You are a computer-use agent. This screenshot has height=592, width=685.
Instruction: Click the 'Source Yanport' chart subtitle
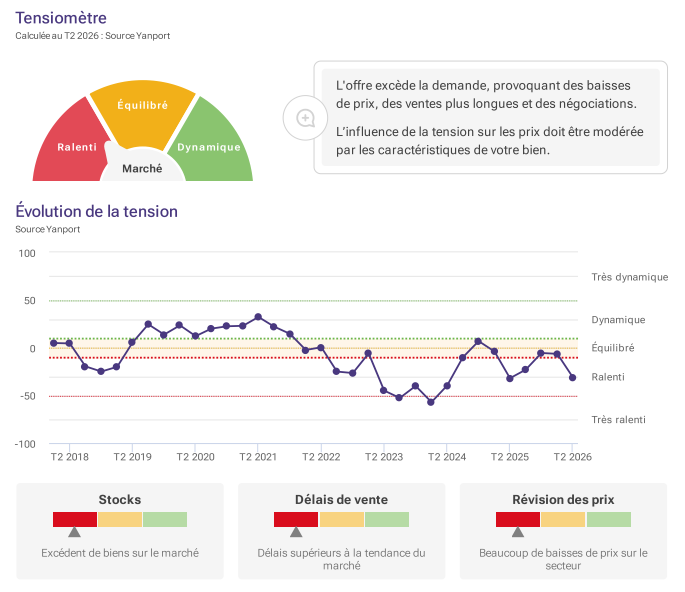tap(48, 229)
